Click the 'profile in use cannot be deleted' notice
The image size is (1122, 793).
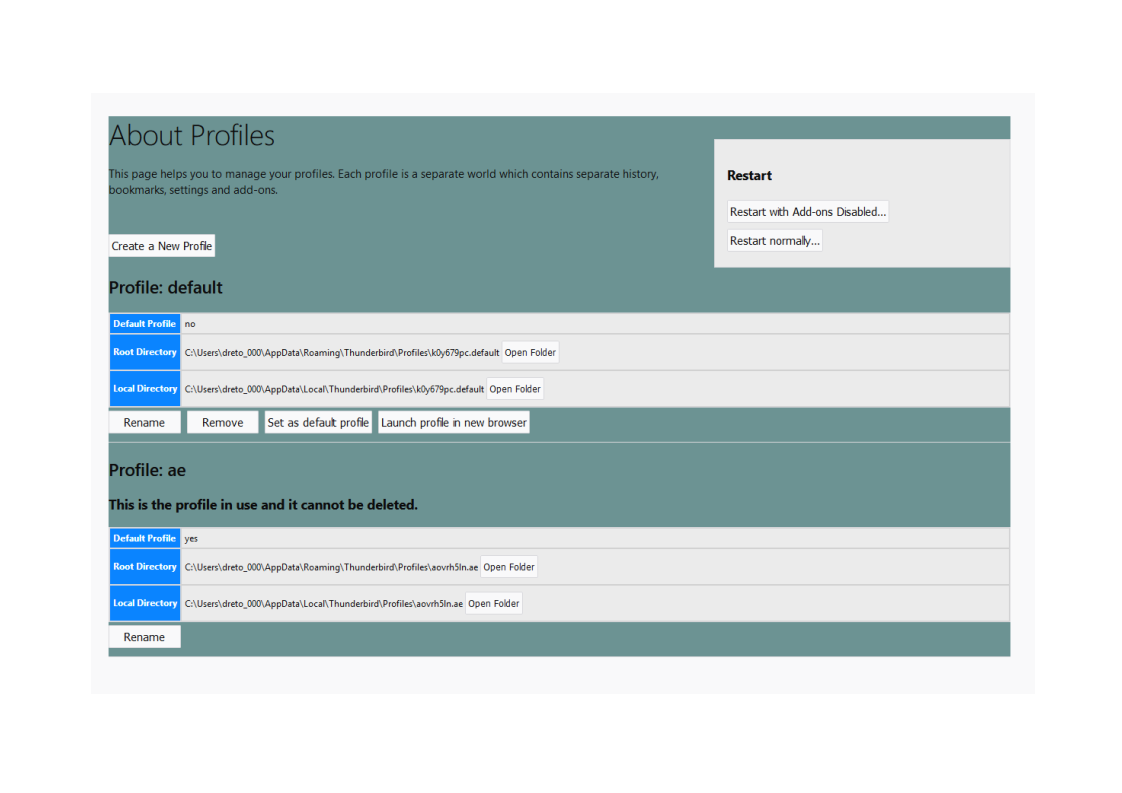(x=263, y=505)
